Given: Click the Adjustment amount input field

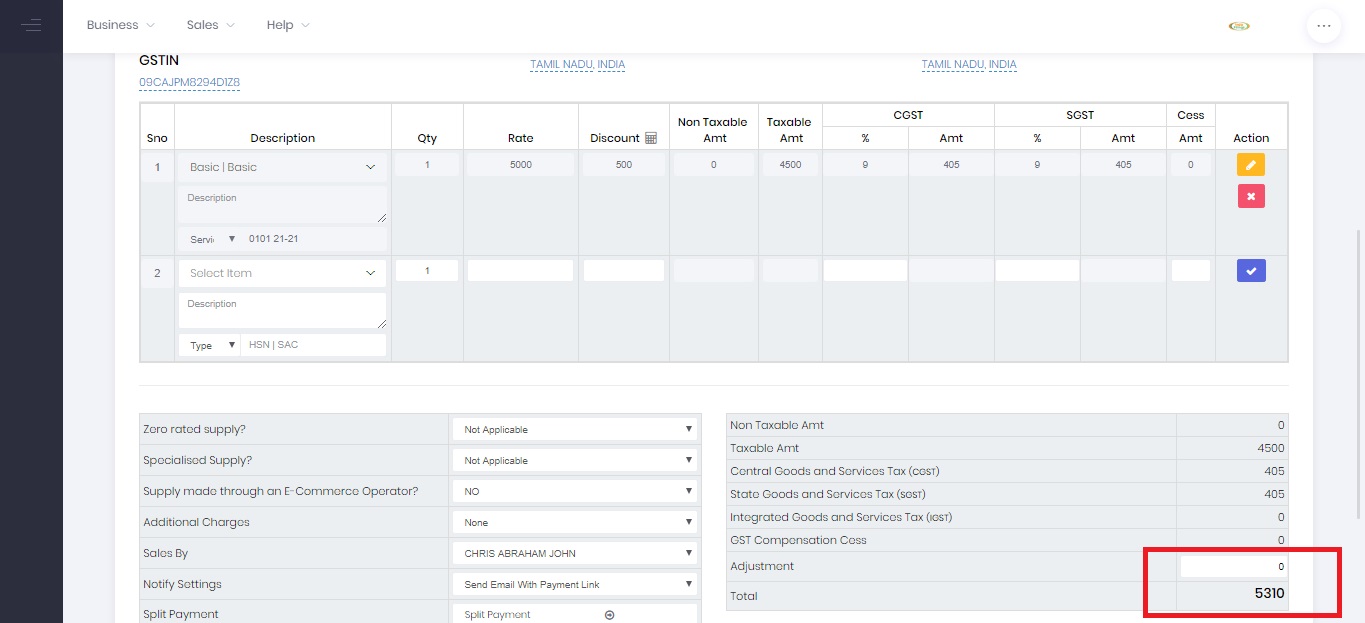Looking at the screenshot, I should coord(1232,566).
